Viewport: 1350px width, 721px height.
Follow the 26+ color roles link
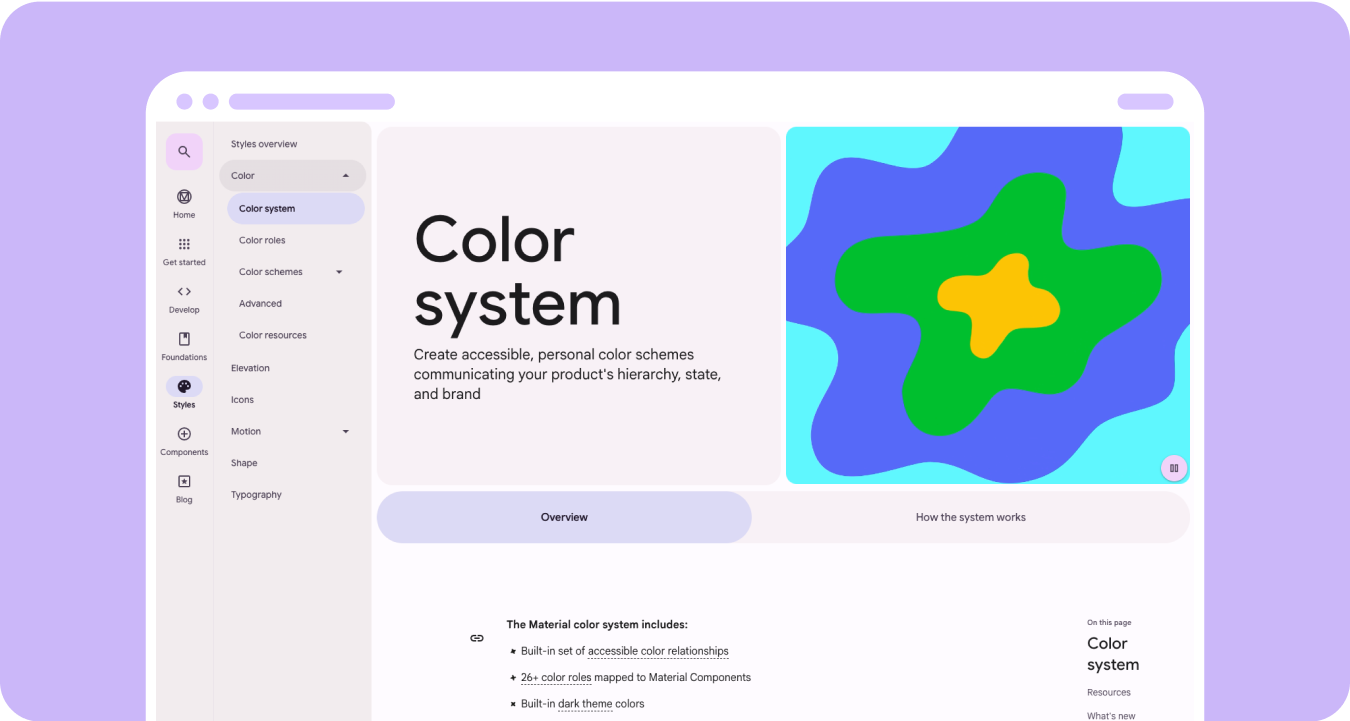click(556, 677)
